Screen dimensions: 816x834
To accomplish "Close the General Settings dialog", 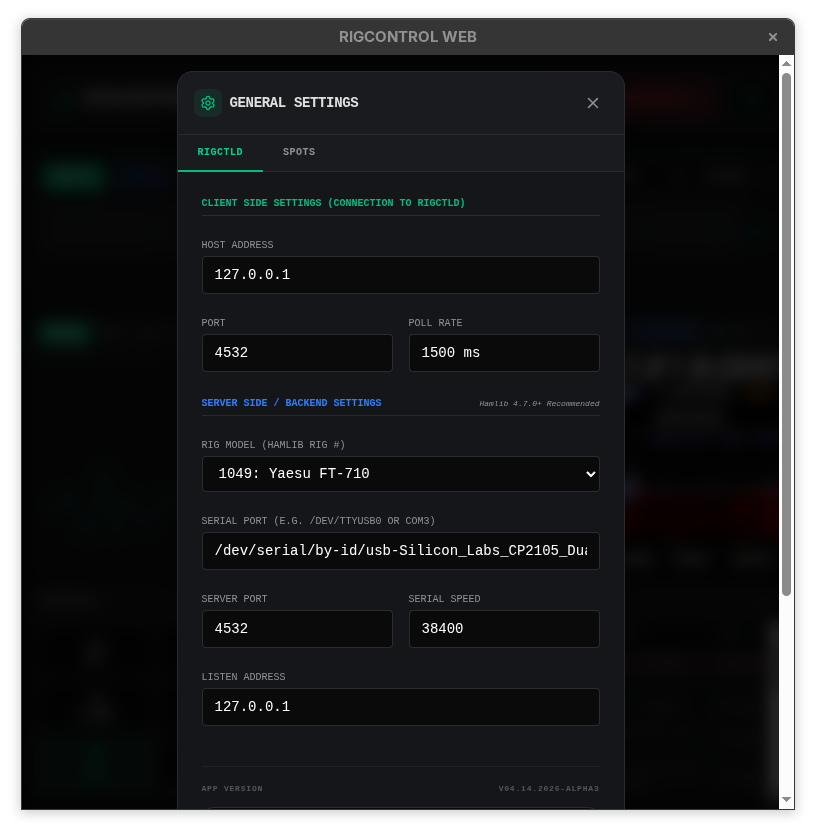I will coord(593,103).
